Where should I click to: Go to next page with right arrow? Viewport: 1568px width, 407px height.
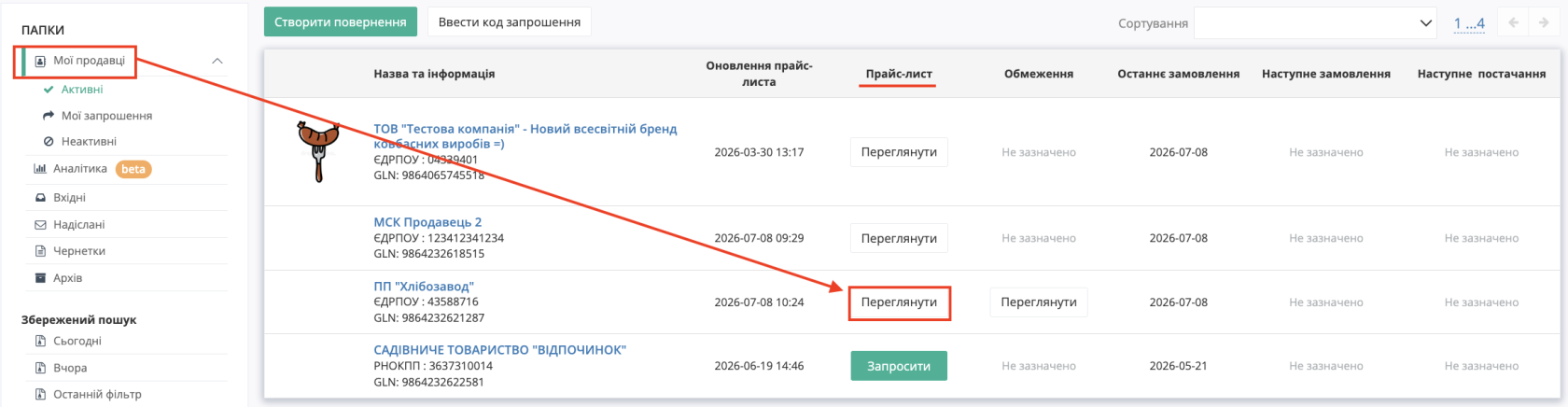pos(1543,23)
